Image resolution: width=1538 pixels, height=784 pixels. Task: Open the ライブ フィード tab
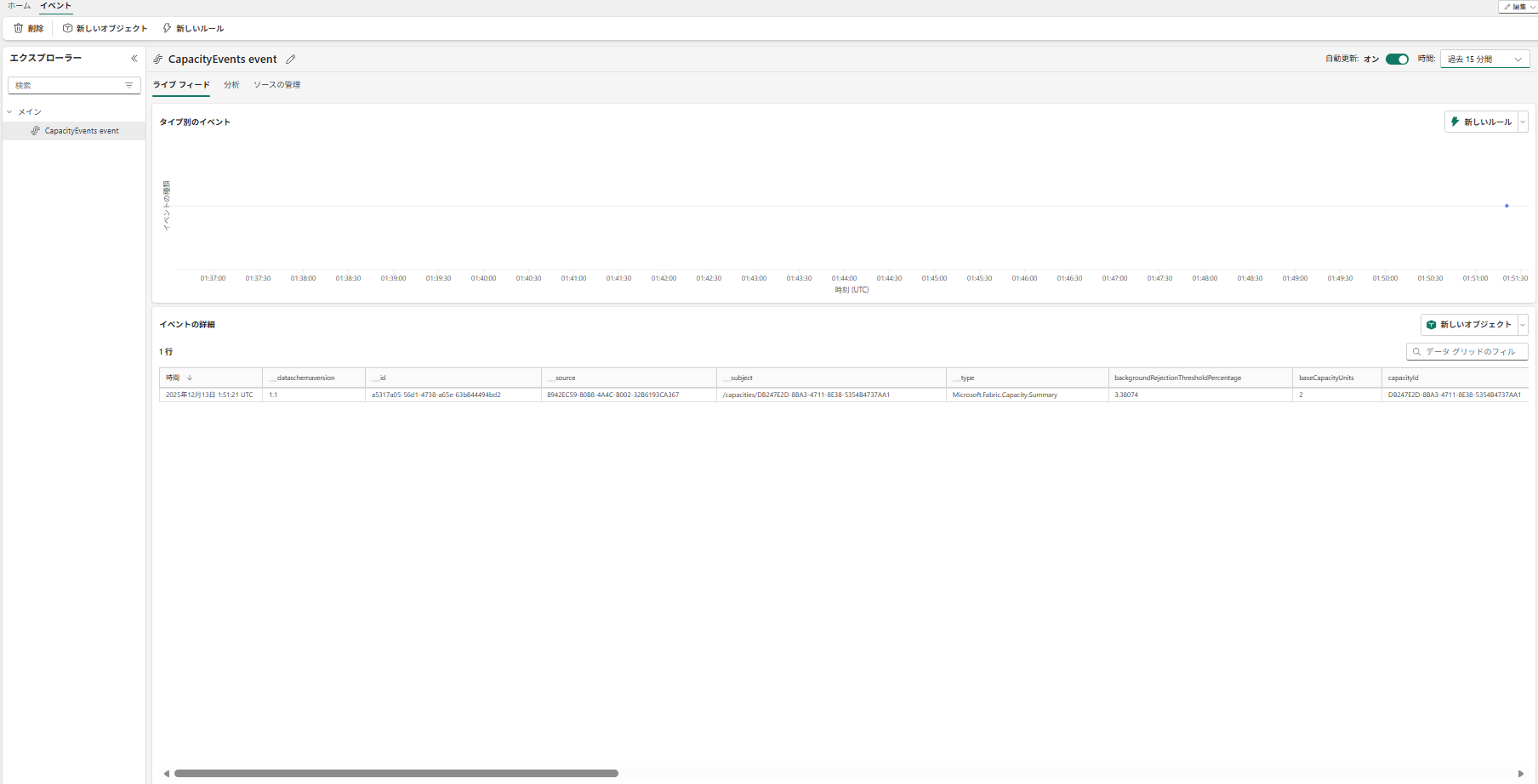click(x=181, y=84)
